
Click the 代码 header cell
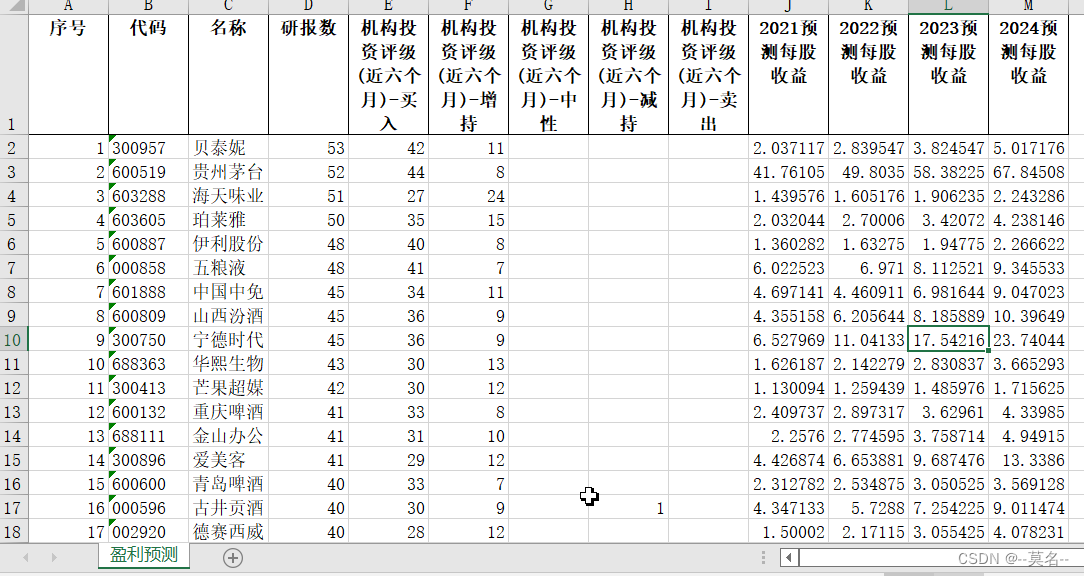coord(149,74)
